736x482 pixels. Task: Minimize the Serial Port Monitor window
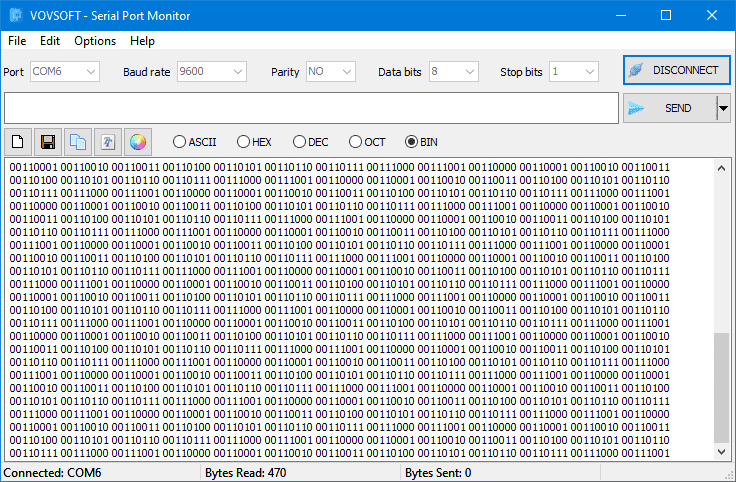pos(621,15)
